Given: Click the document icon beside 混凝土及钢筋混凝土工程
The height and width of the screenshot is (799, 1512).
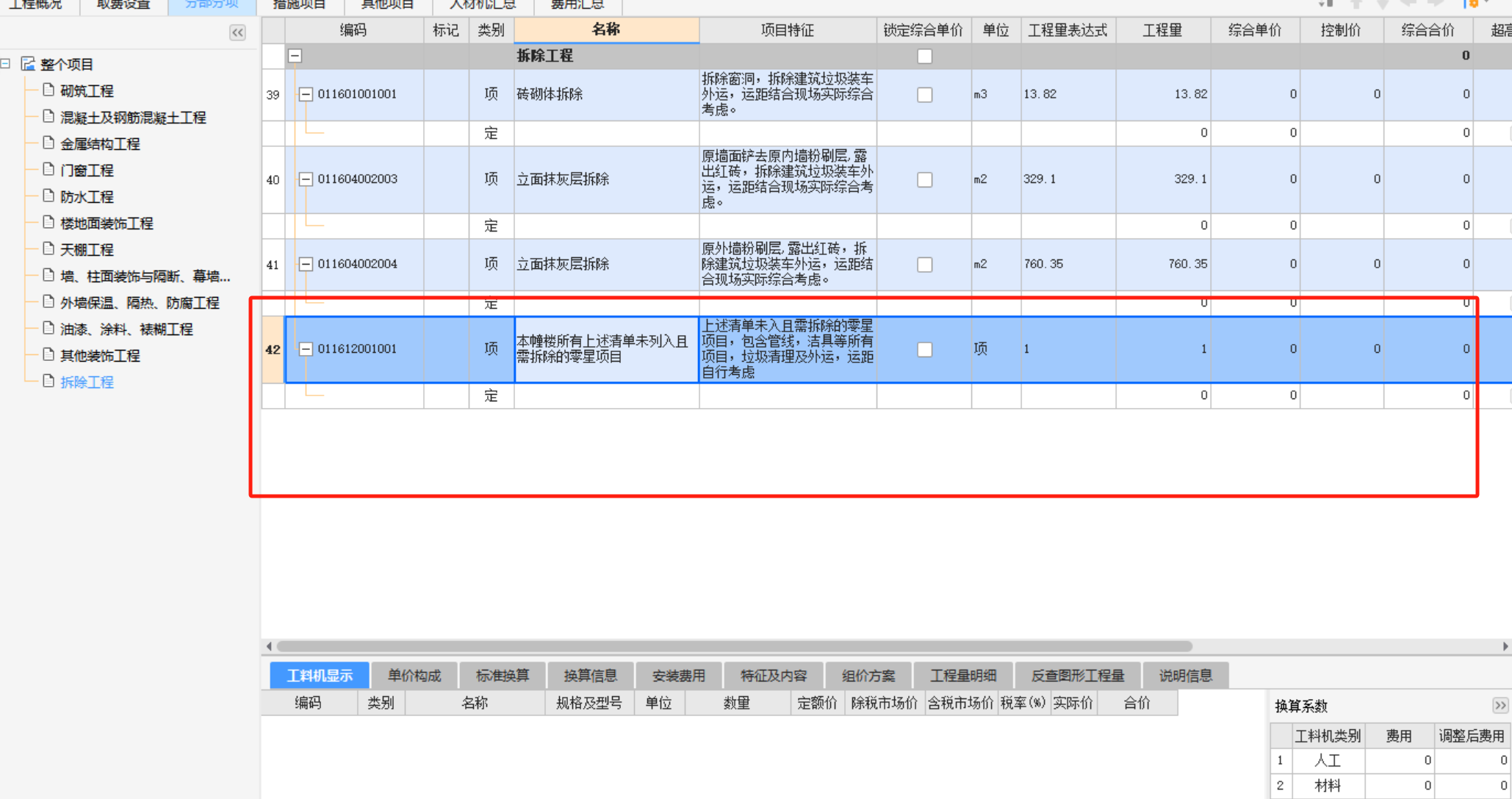Looking at the screenshot, I should [x=48, y=117].
